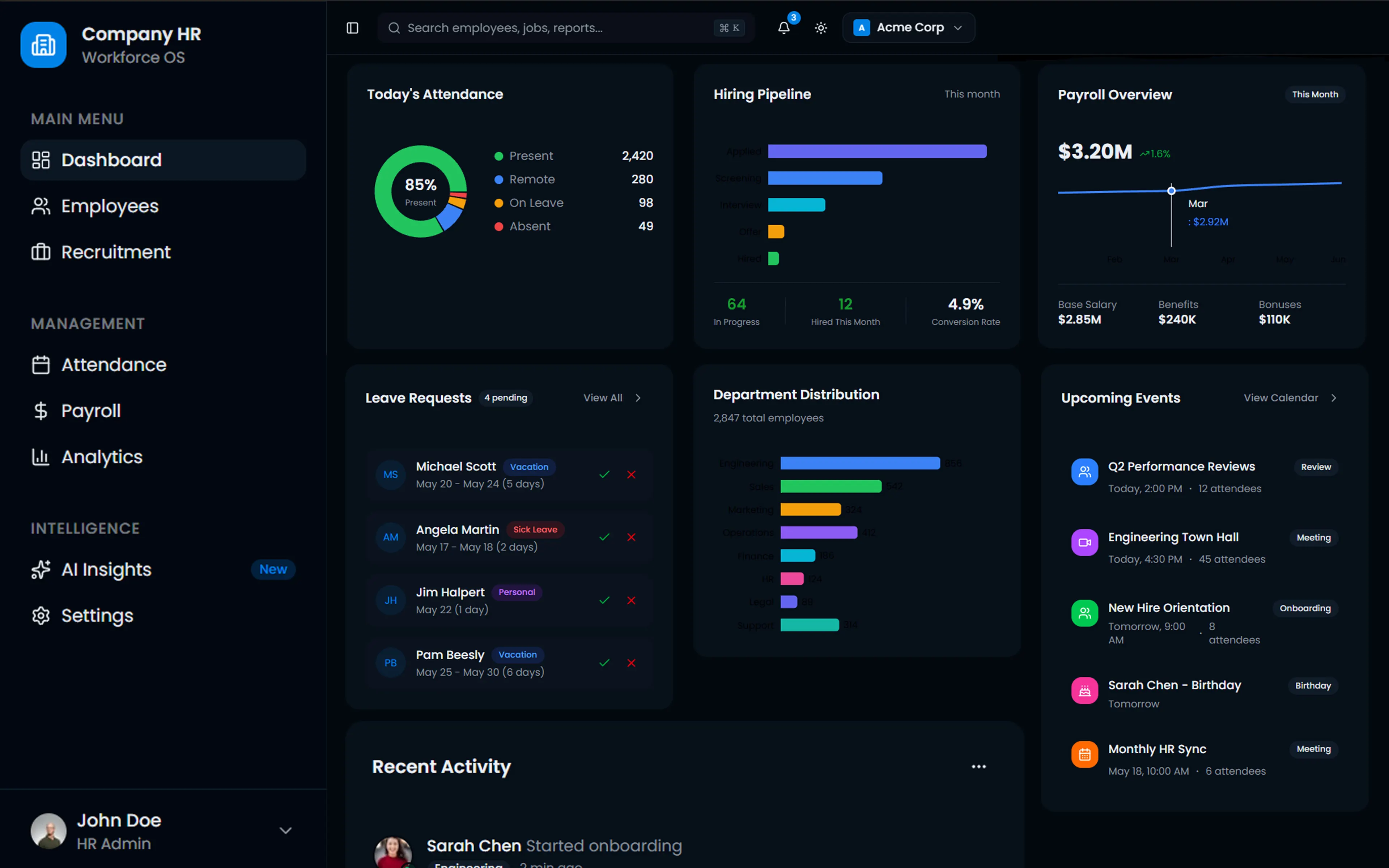Click View All leave requests link
This screenshot has height=868, width=1389.
point(612,398)
